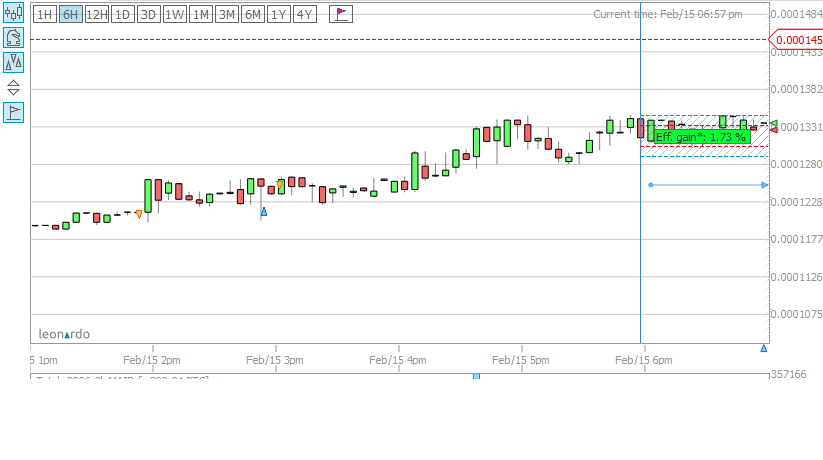Click the Eff. gain 1.73 % label
The width and height of the screenshot is (823, 460).
tap(702, 137)
